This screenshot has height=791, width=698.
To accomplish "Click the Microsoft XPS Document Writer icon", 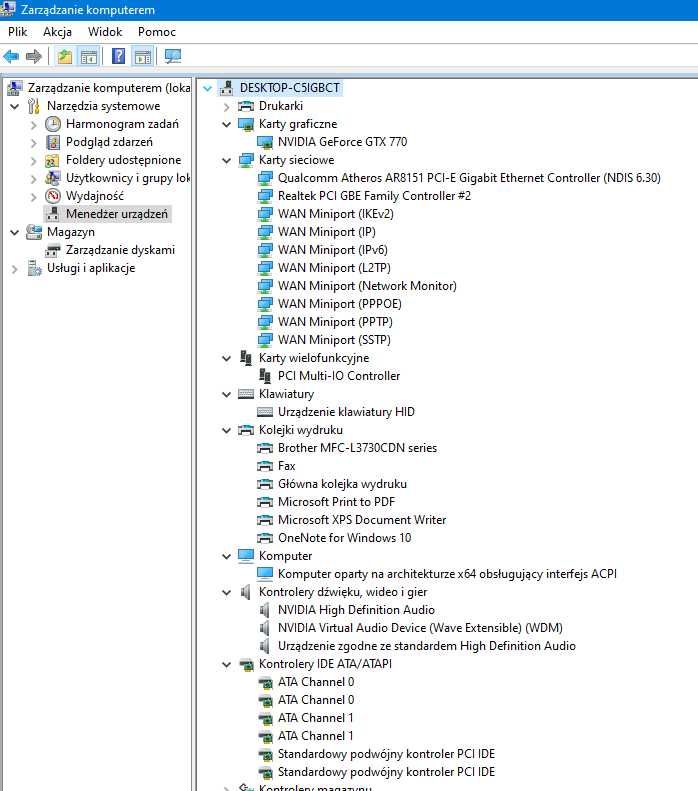I will [265, 520].
